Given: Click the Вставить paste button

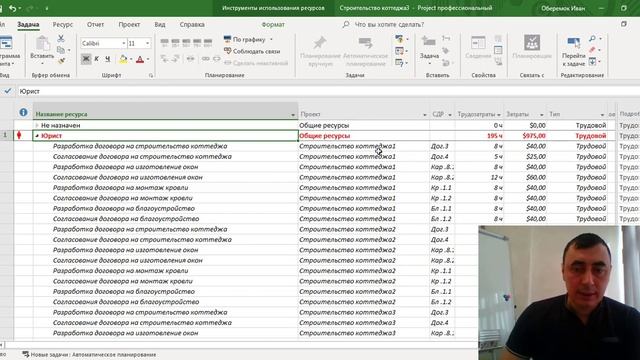Looking at the screenshot, I should pyautogui.click(x=42, y=49).
